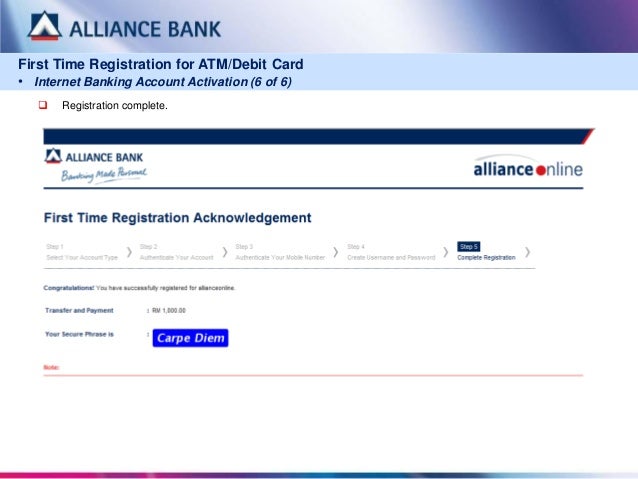Select Step 2 Authenticate Your Account
This screenshot has width=638, height=479.
176,252
